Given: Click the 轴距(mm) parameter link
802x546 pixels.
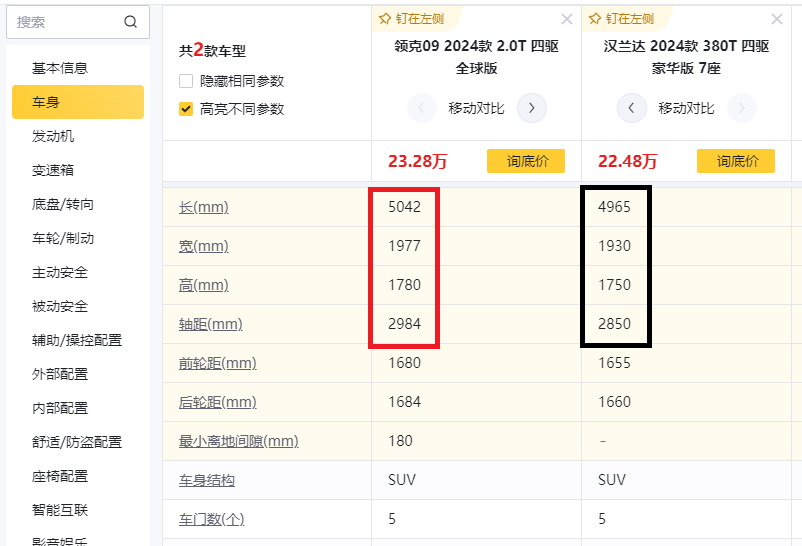Looking at the screenshot, I should pyautogui.click(x=210, y=324).
